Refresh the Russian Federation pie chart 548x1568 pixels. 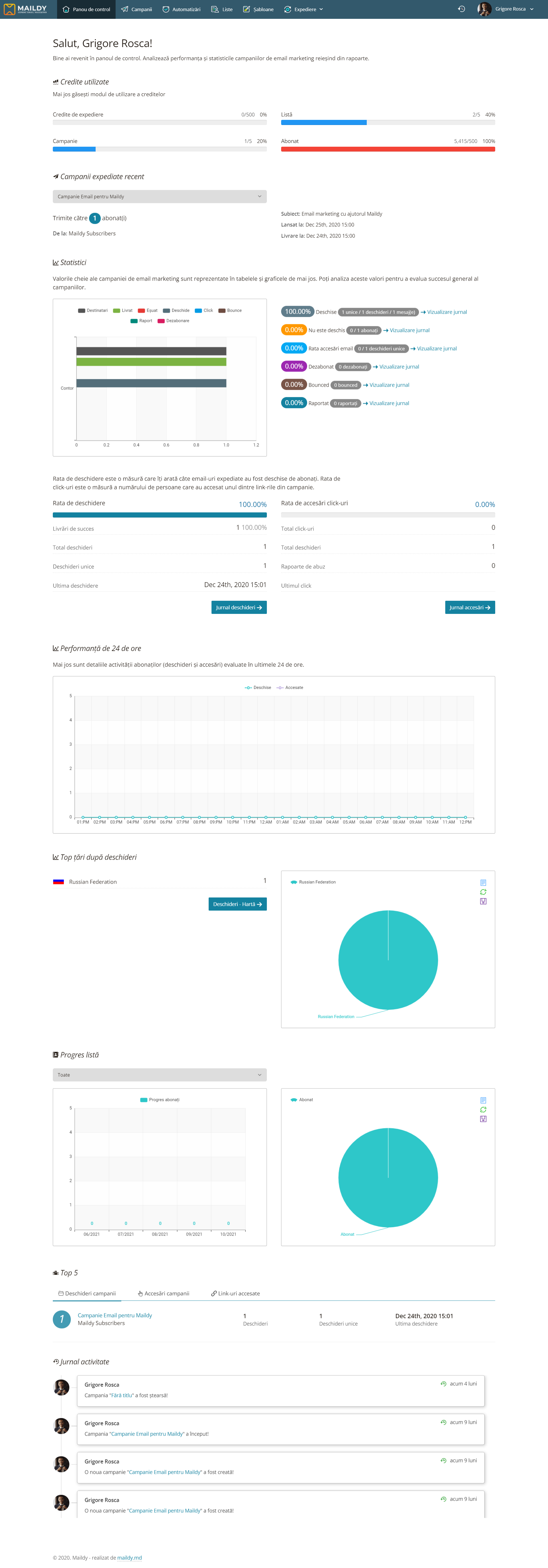pyautogui.click(x=483, y=892)
